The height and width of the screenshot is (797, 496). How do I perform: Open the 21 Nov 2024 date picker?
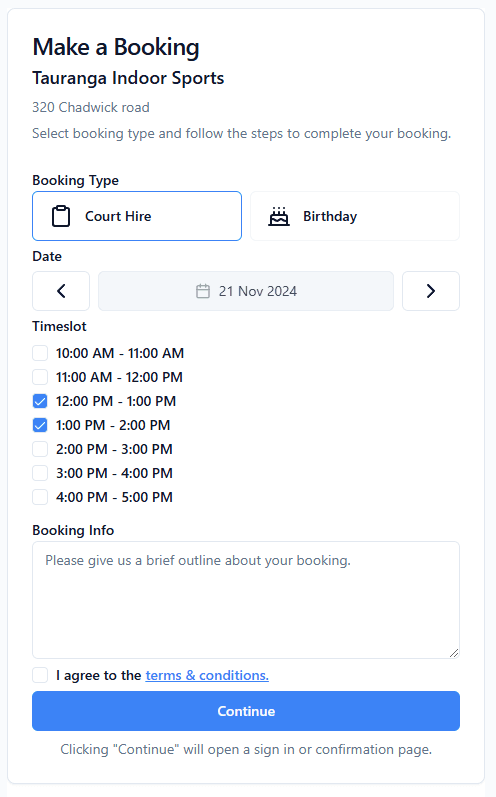pos(246,291)
